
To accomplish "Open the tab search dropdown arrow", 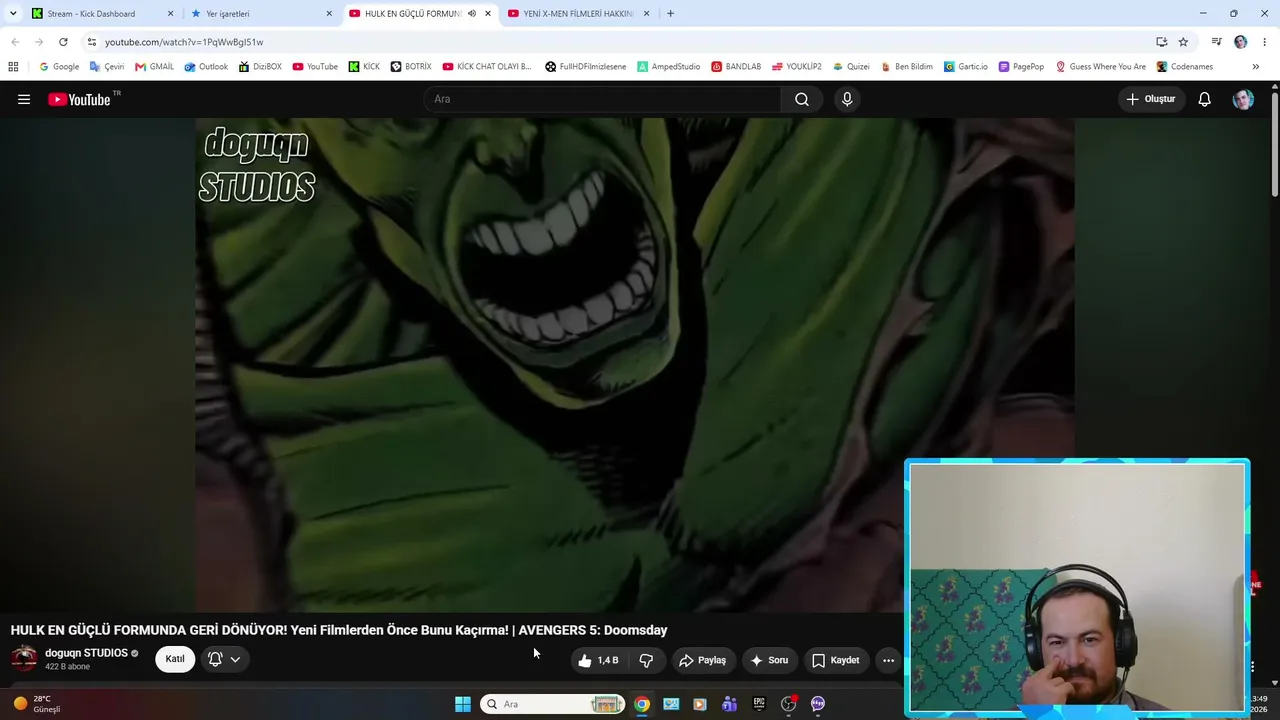I will [x=13, y=14].
